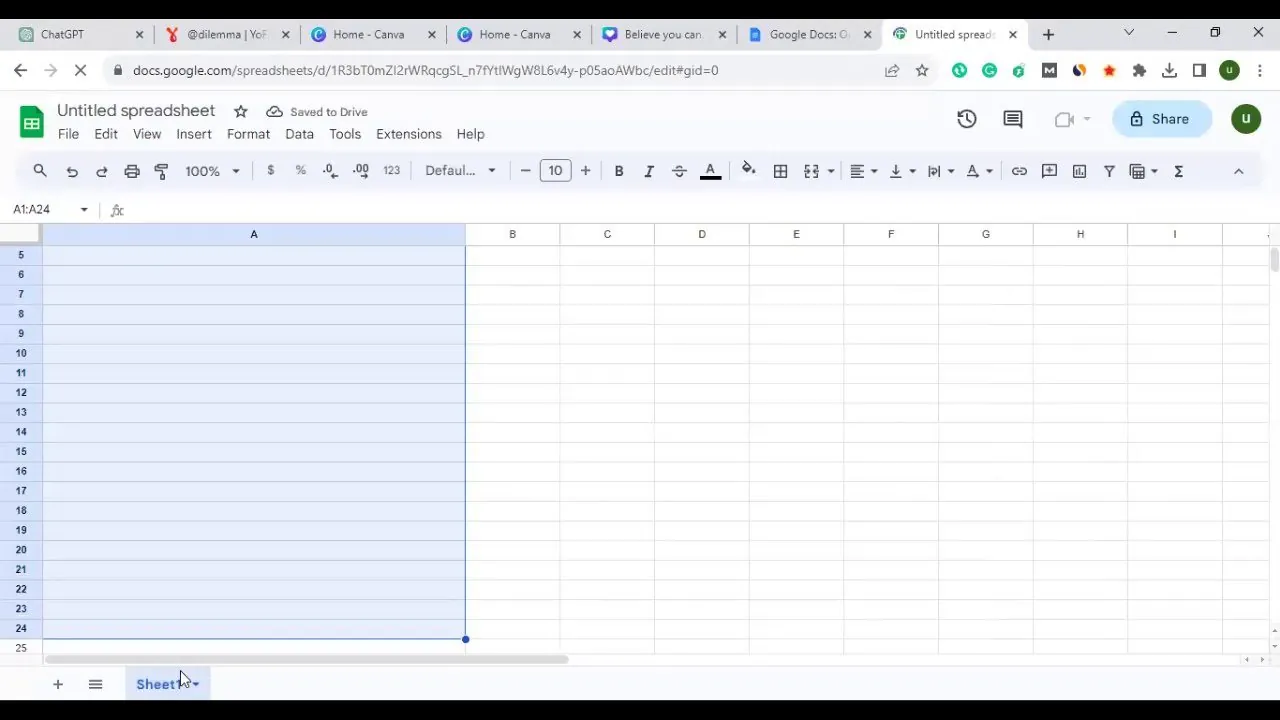The width and height of the screenshot is (1280, 720).
Task: Open the version history clock icon
Action: tap(966, 119)
